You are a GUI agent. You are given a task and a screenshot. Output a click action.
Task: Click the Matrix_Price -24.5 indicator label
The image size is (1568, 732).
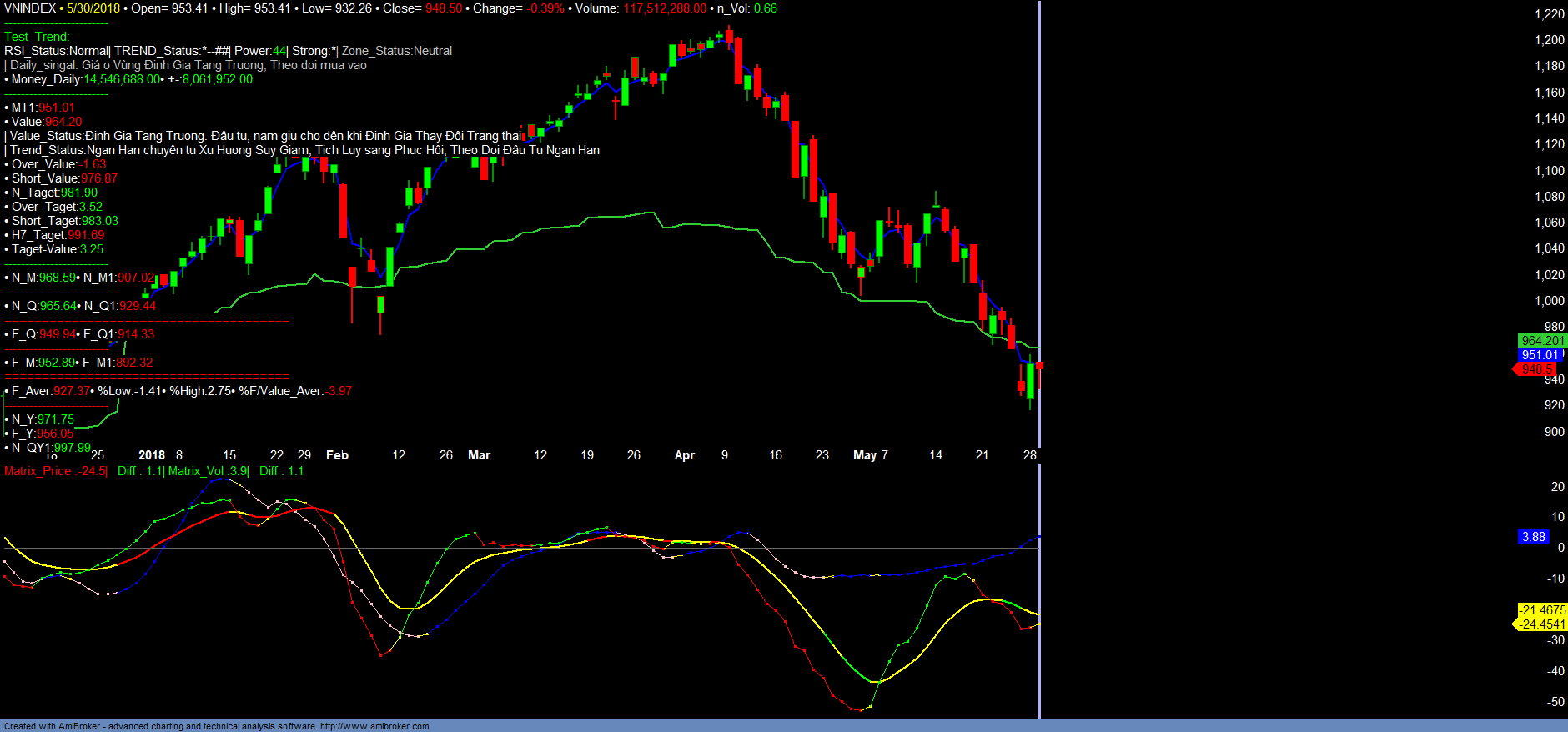[x=55, y=471]
